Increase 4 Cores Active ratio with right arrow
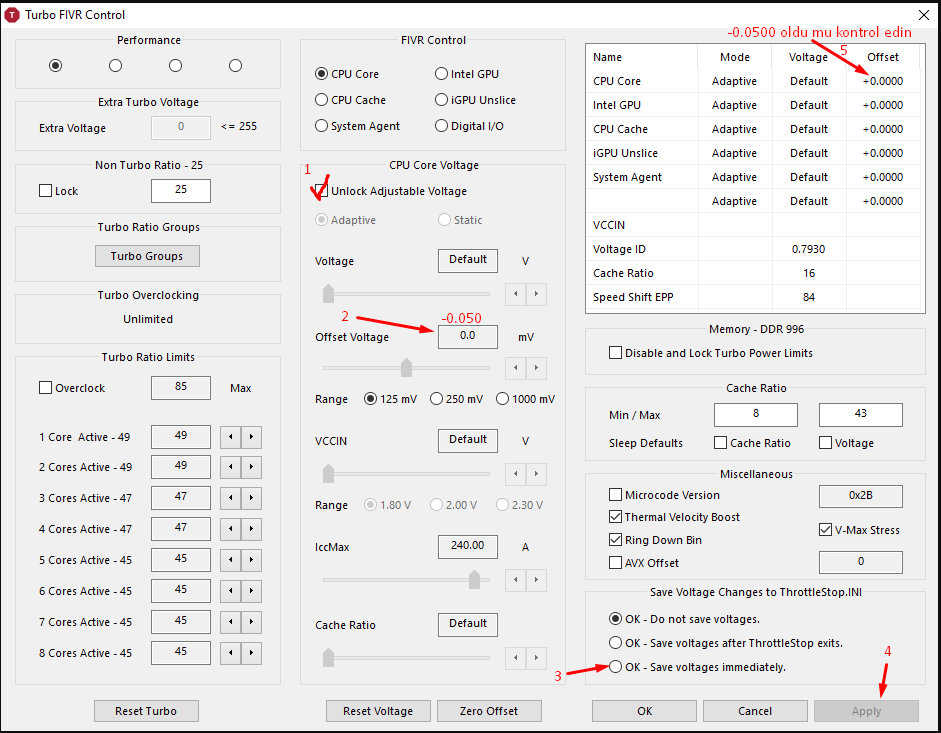 251,529
